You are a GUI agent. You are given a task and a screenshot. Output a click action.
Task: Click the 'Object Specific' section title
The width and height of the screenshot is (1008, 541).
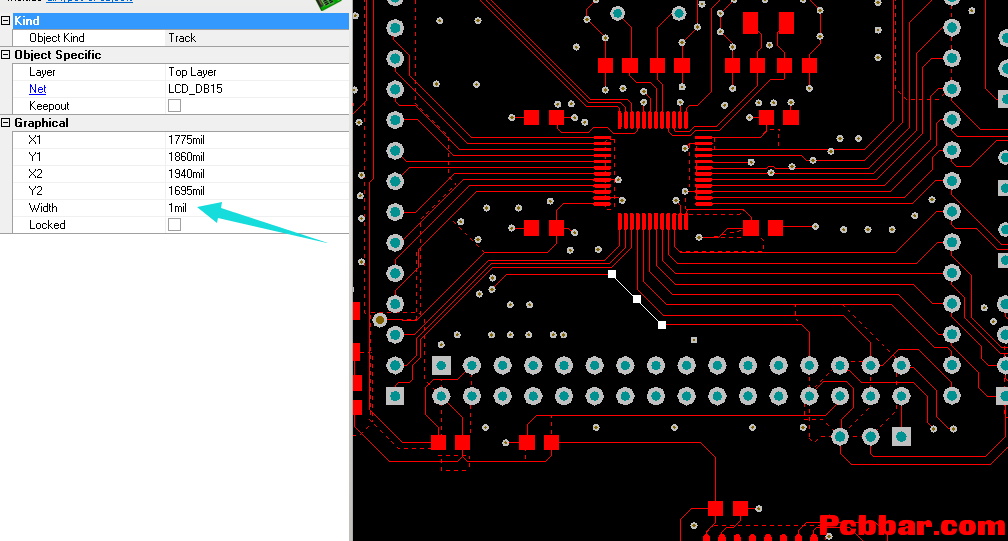click(x=58, y=55)
